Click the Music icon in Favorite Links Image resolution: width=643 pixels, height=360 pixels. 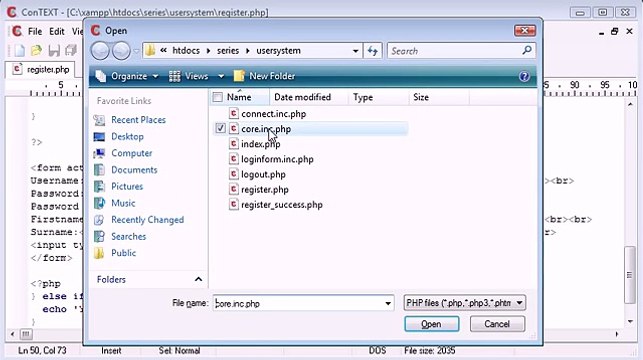pos(99,203)
